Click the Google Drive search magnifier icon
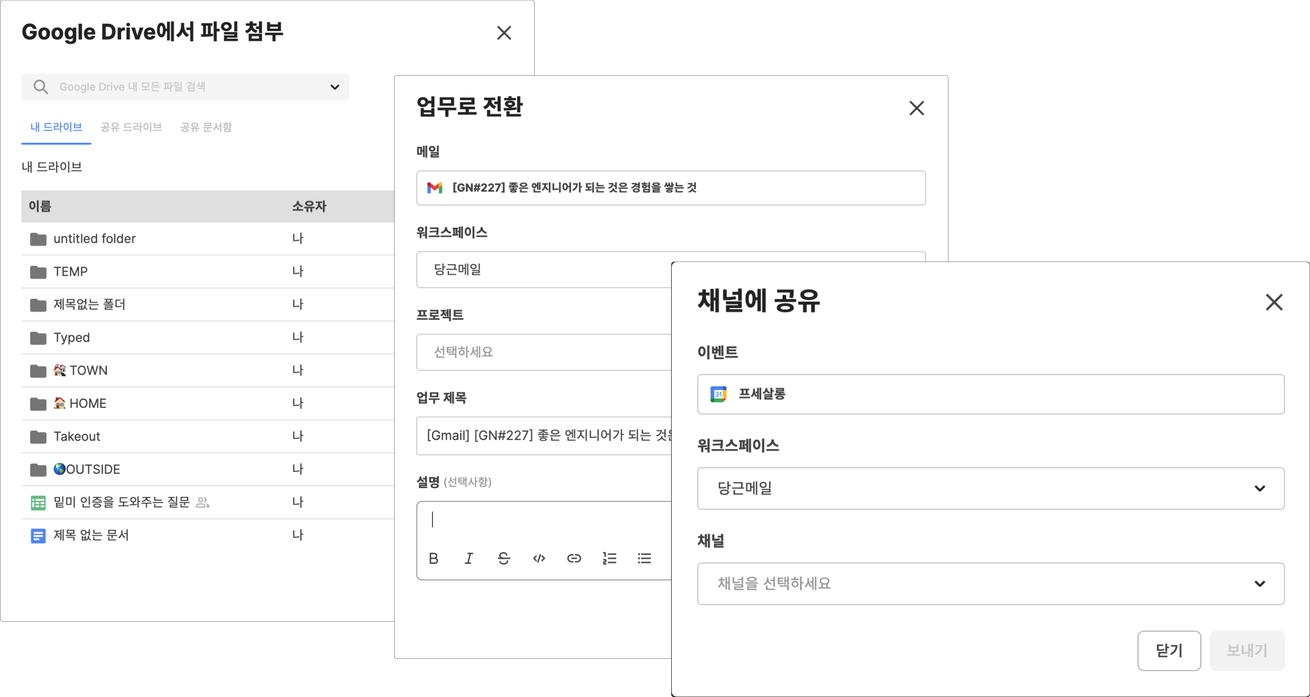1310x697 pixels. point(40,87)
